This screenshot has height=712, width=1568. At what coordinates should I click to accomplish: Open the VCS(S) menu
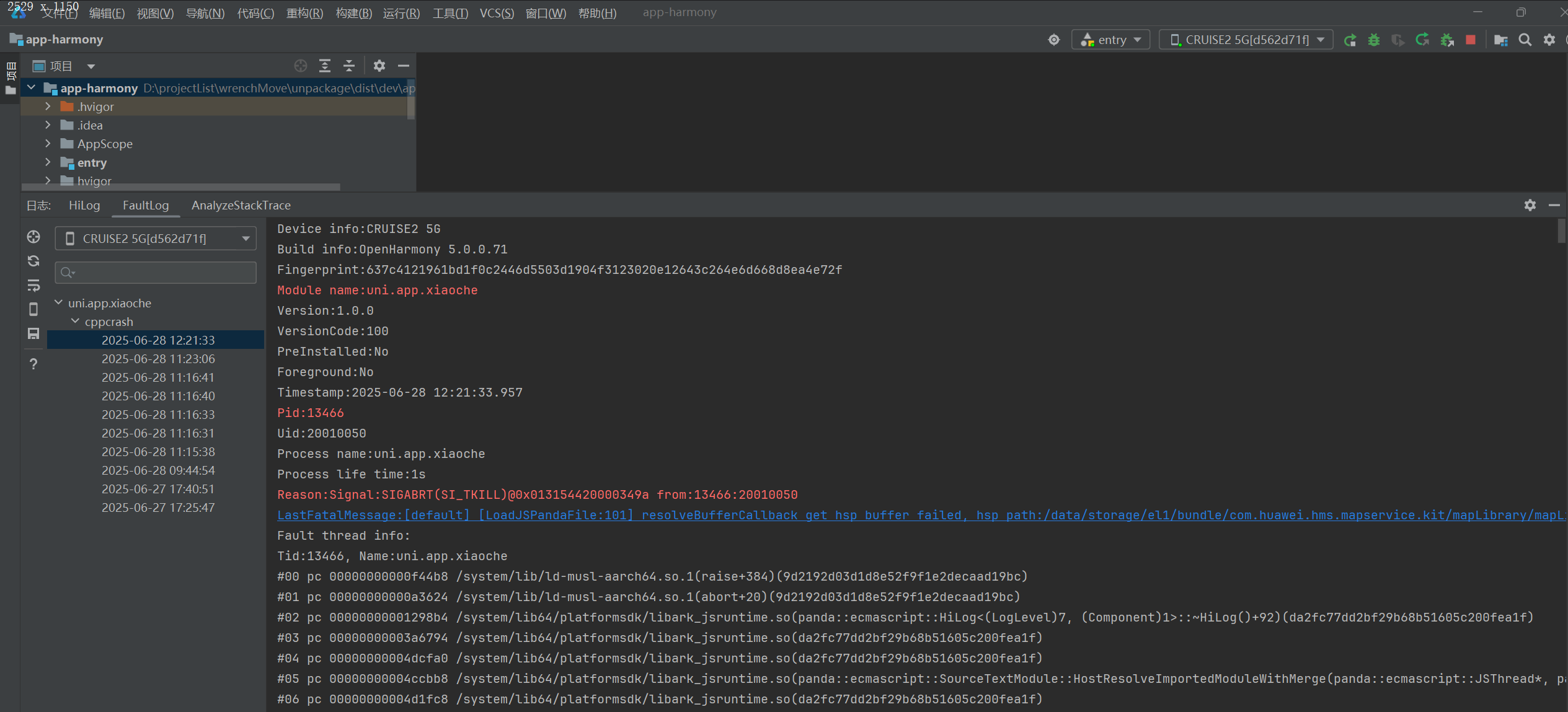(x=497, y=13)
